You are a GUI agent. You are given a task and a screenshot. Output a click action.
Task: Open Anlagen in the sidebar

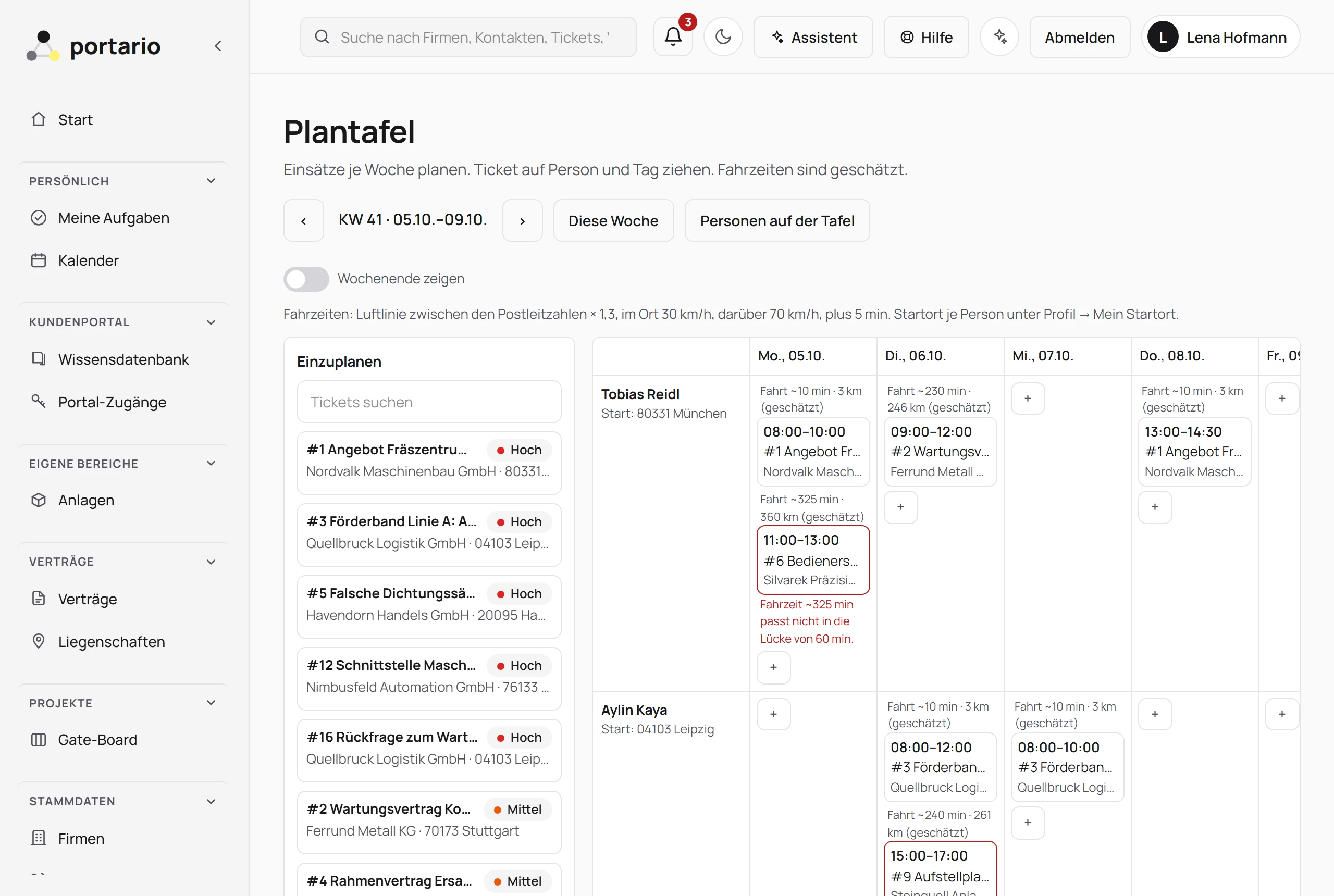point(124,500)
